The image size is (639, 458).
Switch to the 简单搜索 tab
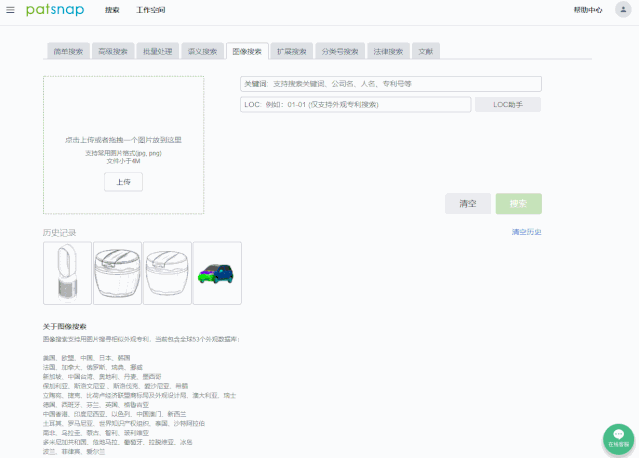click(x=68, y=51)
